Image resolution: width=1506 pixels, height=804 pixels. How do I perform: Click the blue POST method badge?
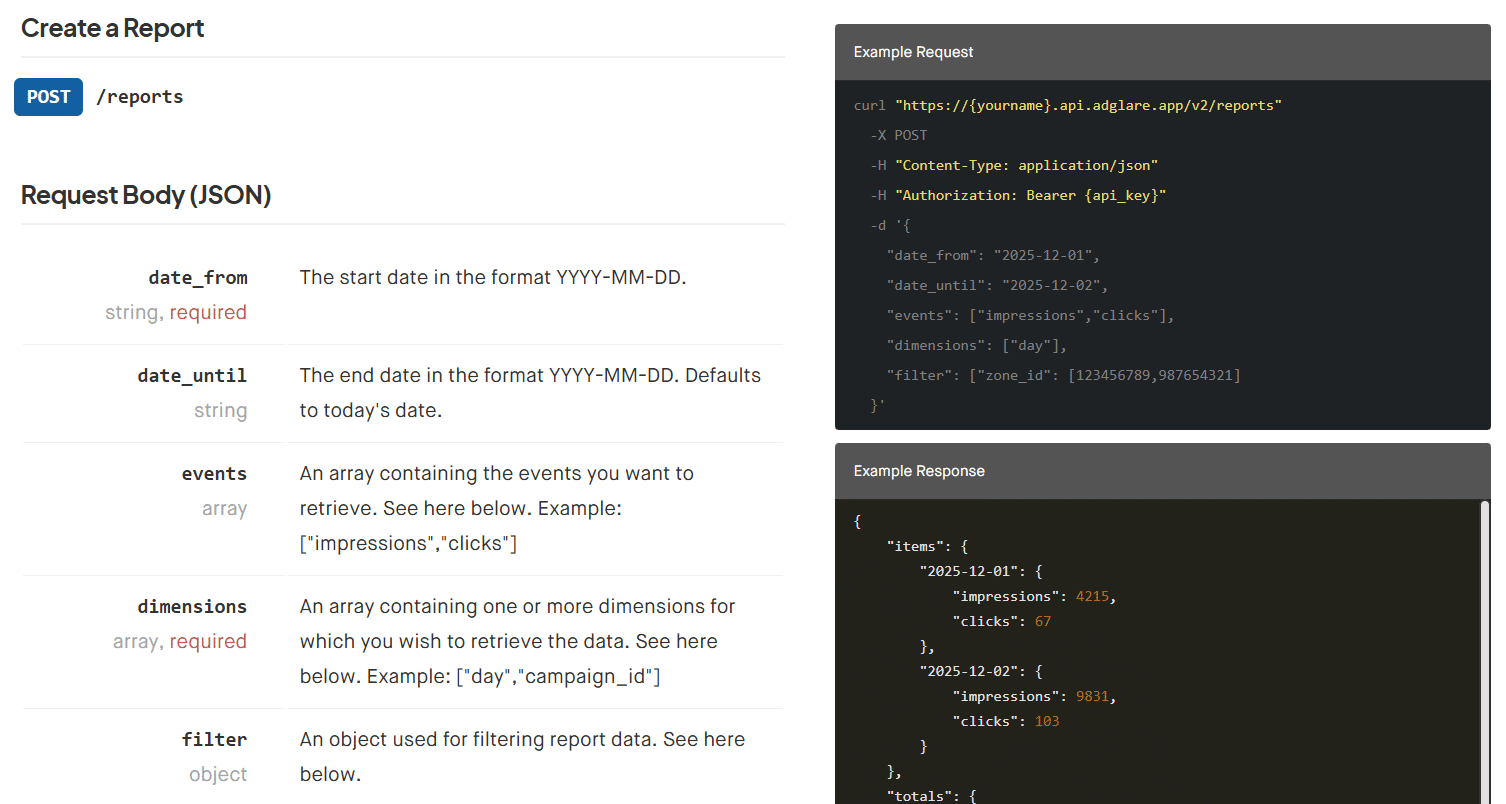48,97
